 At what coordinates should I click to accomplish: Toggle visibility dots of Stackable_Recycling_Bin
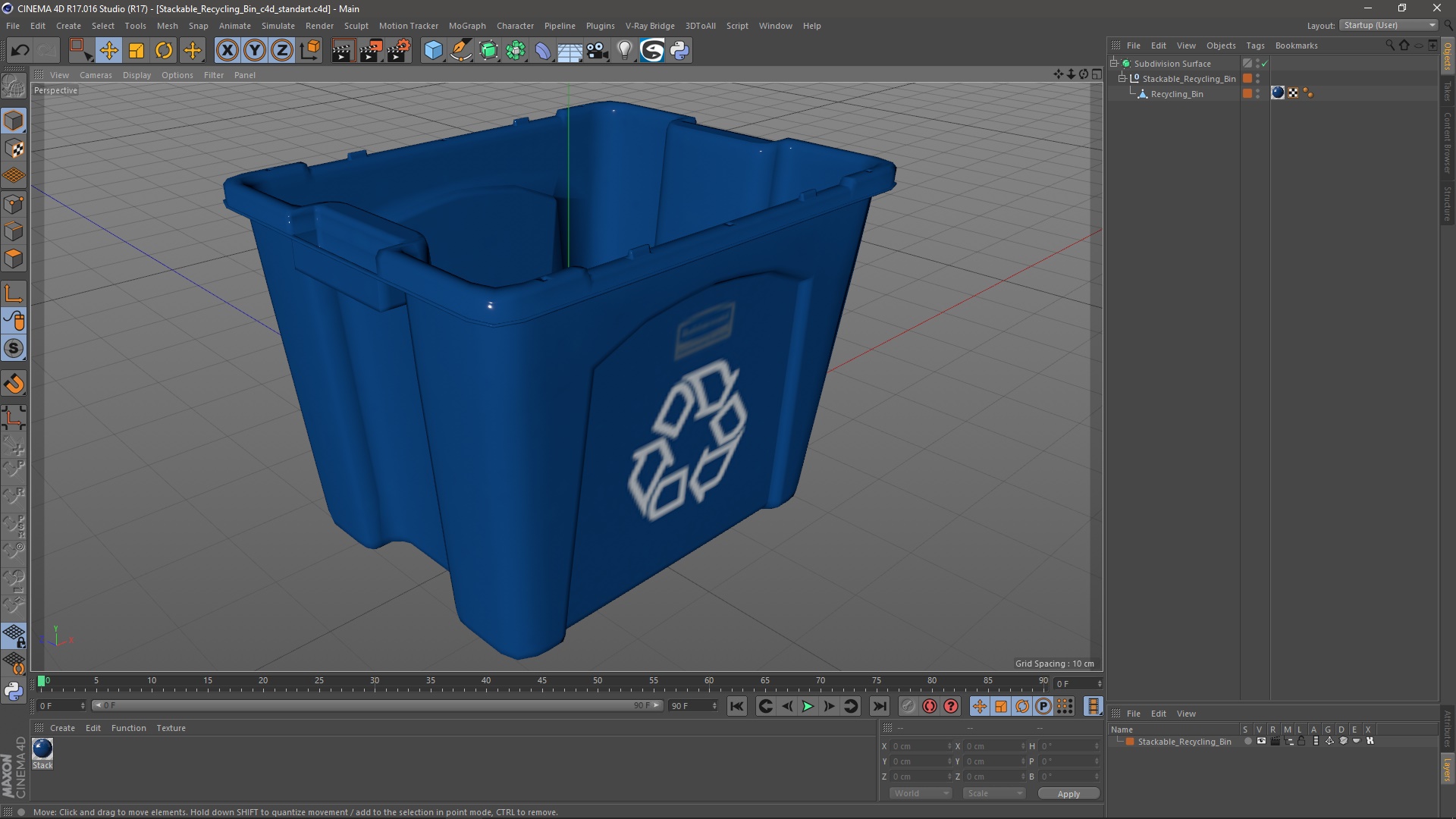point(1257,79)
